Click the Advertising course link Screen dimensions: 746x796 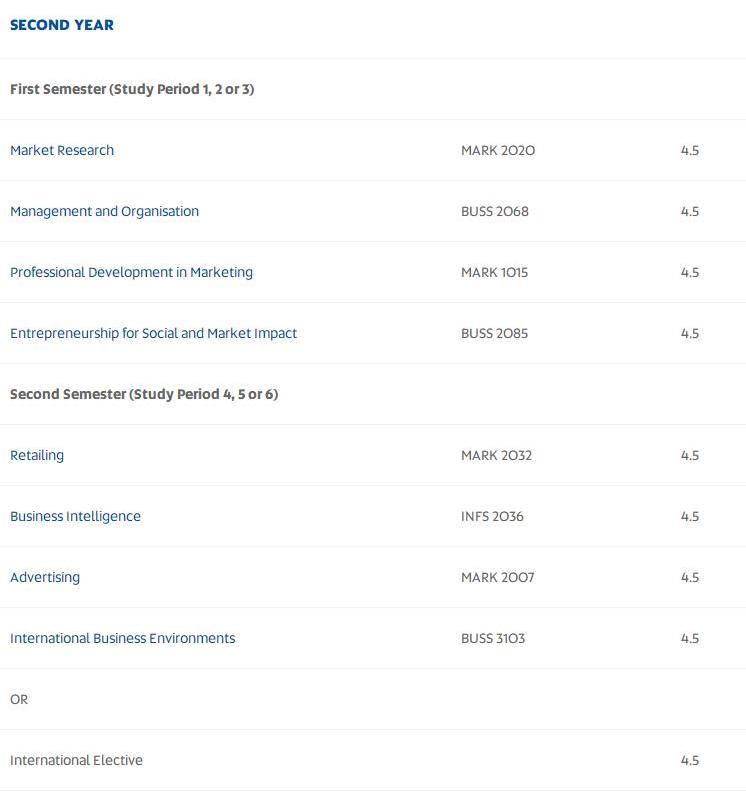(x=45, y=578)
